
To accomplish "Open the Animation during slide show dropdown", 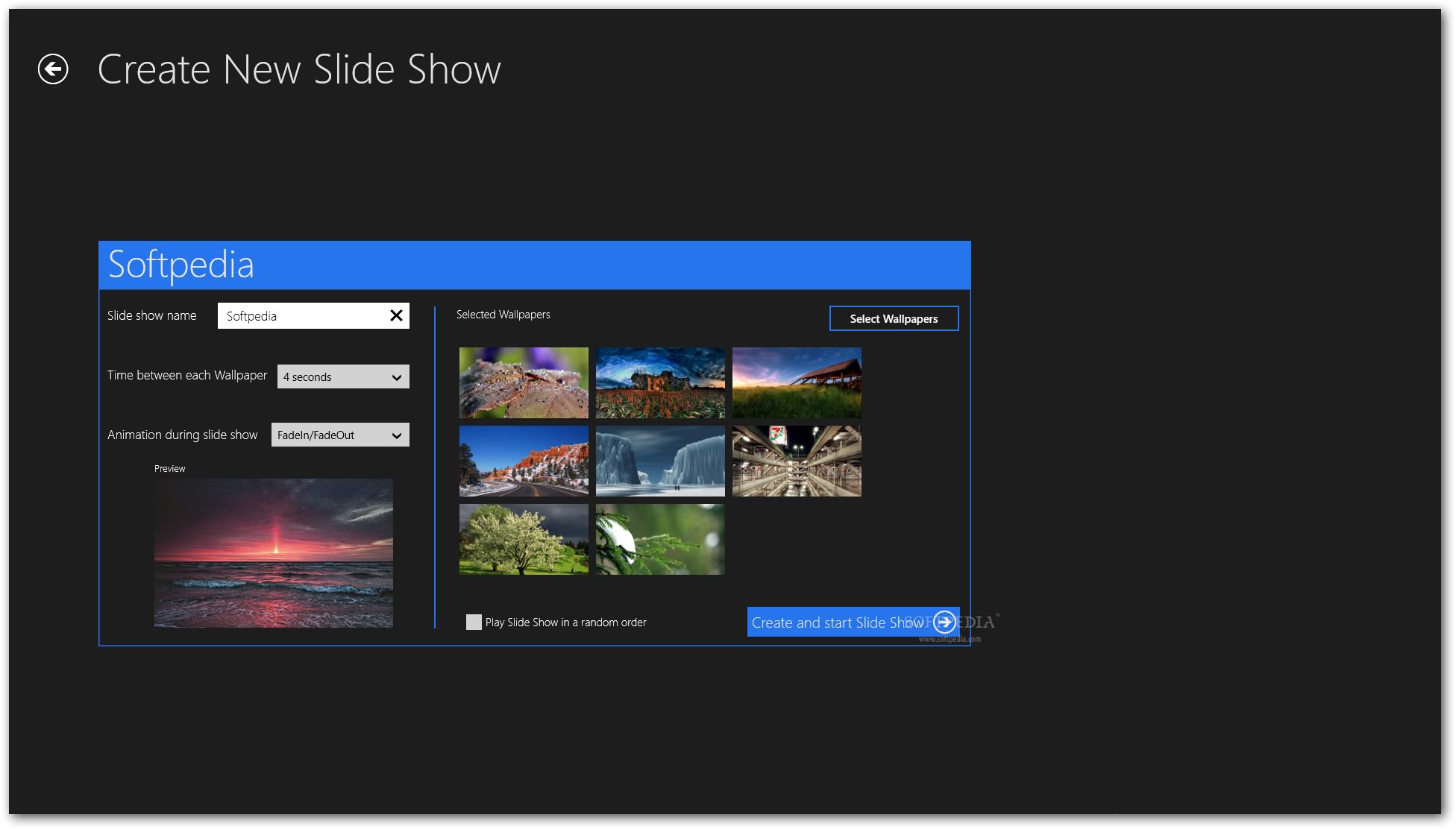I will click(340, 435).
